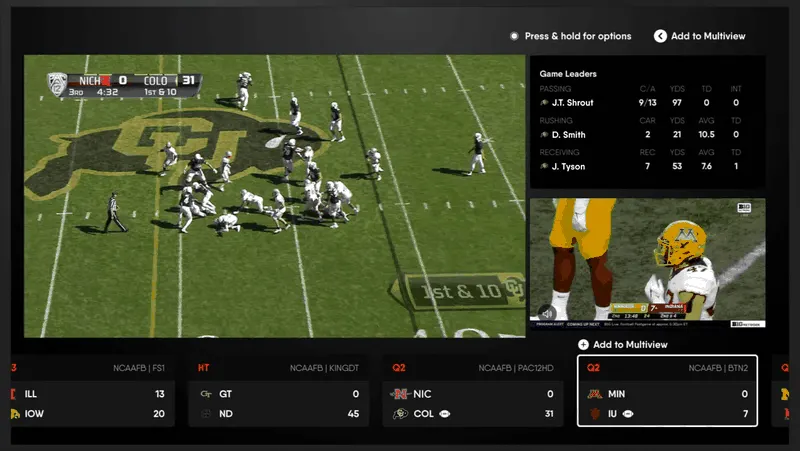Click the Notre Dame logo in ND row
The image size is (800, 451).
(206, 414)
